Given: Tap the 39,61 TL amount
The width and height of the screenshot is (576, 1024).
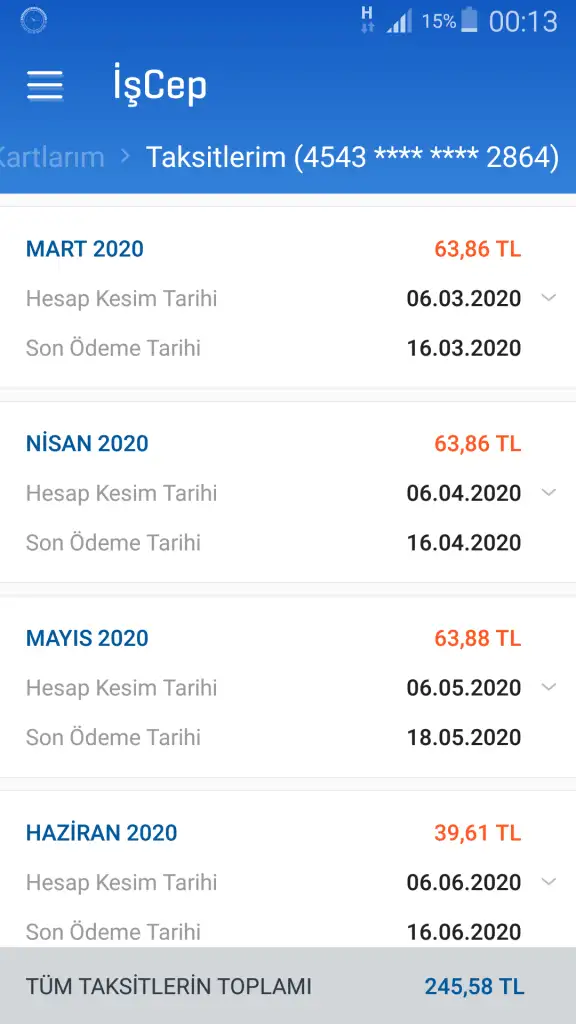Looking at the screenshot, I should click(478, 833).
